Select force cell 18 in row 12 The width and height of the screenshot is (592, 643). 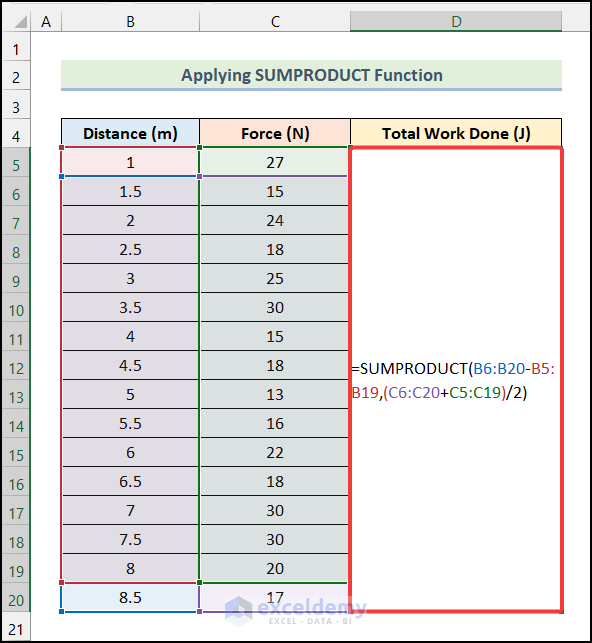click(x=275, y=365)
